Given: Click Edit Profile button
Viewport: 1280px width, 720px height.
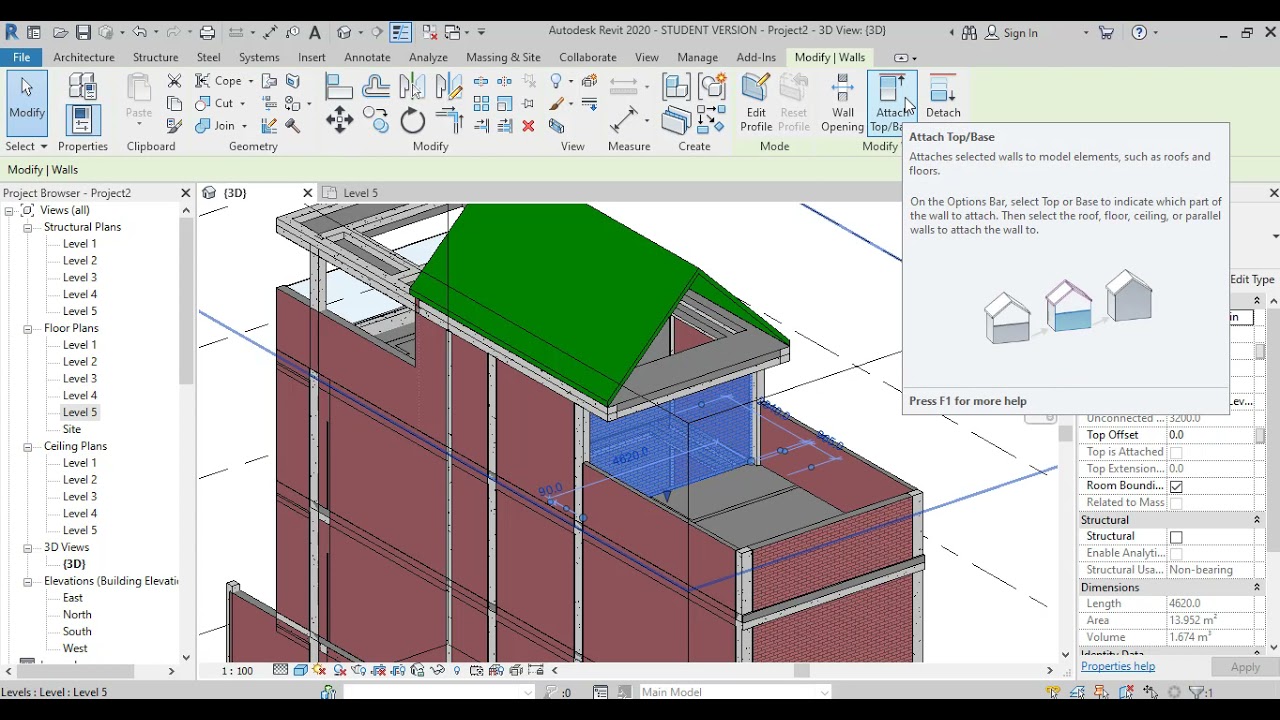Looking at the screenshot, I should (x=756, y=103).
